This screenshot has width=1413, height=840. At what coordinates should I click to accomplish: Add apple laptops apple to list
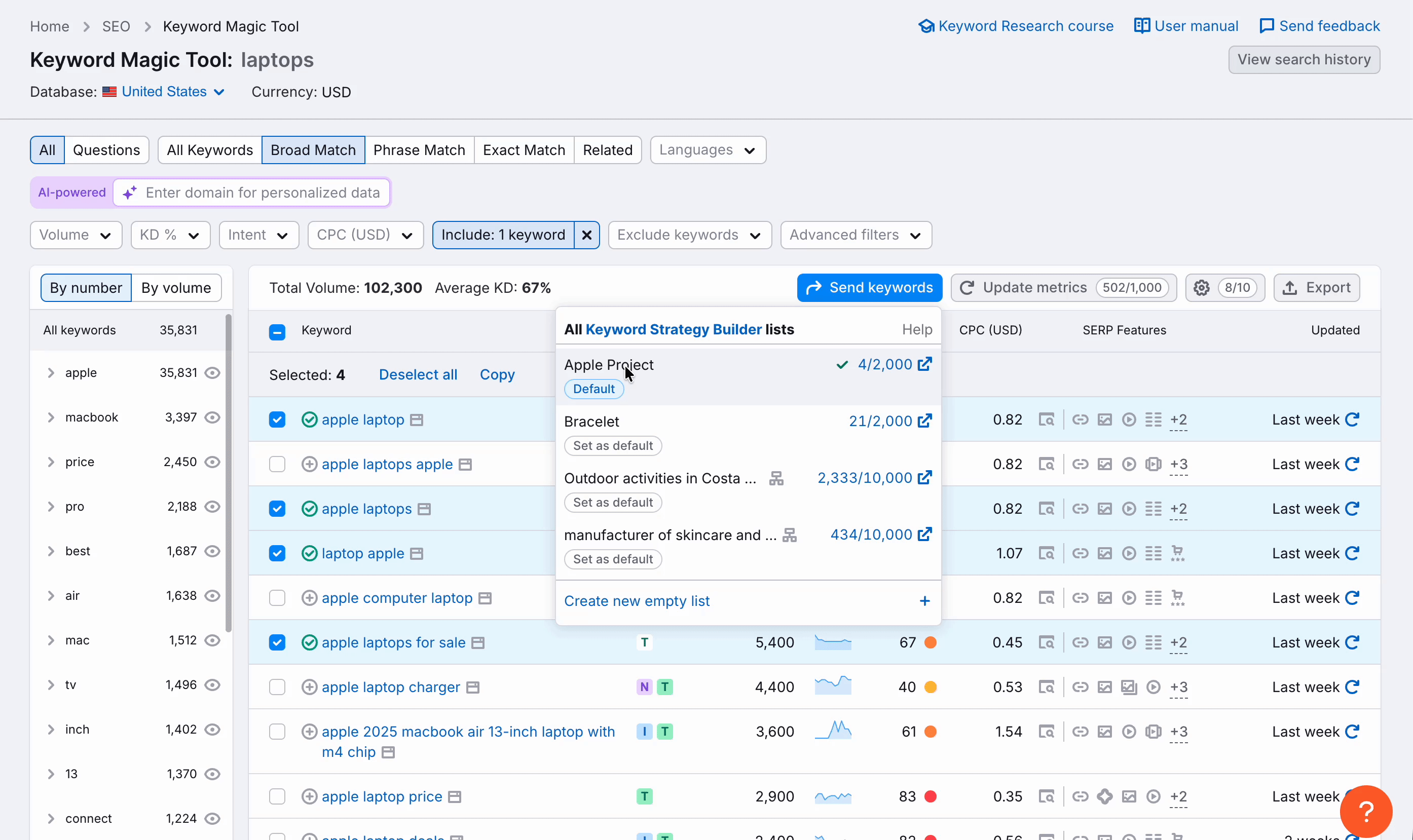point(309,464)
